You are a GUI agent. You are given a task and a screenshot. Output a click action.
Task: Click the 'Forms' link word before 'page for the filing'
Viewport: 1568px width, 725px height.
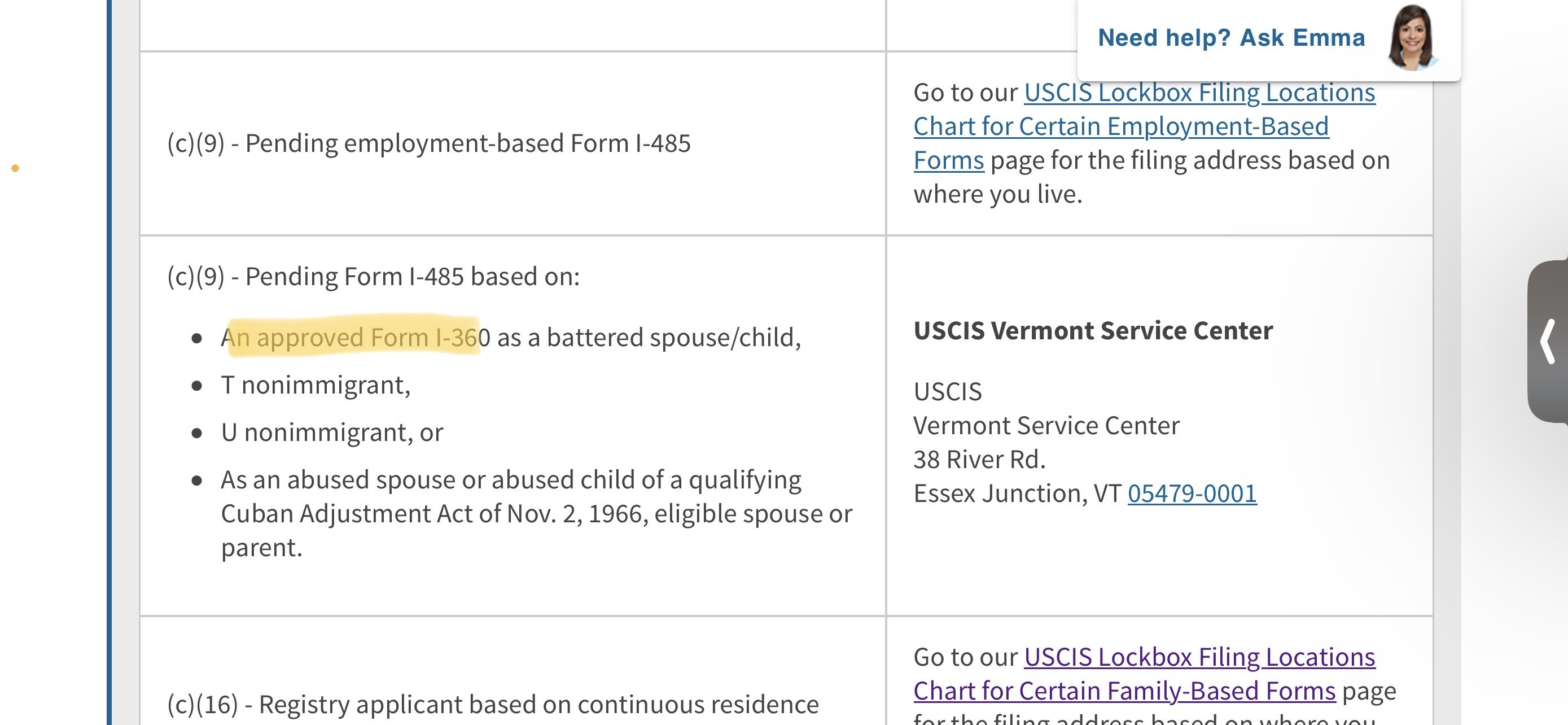pos(948,161)
